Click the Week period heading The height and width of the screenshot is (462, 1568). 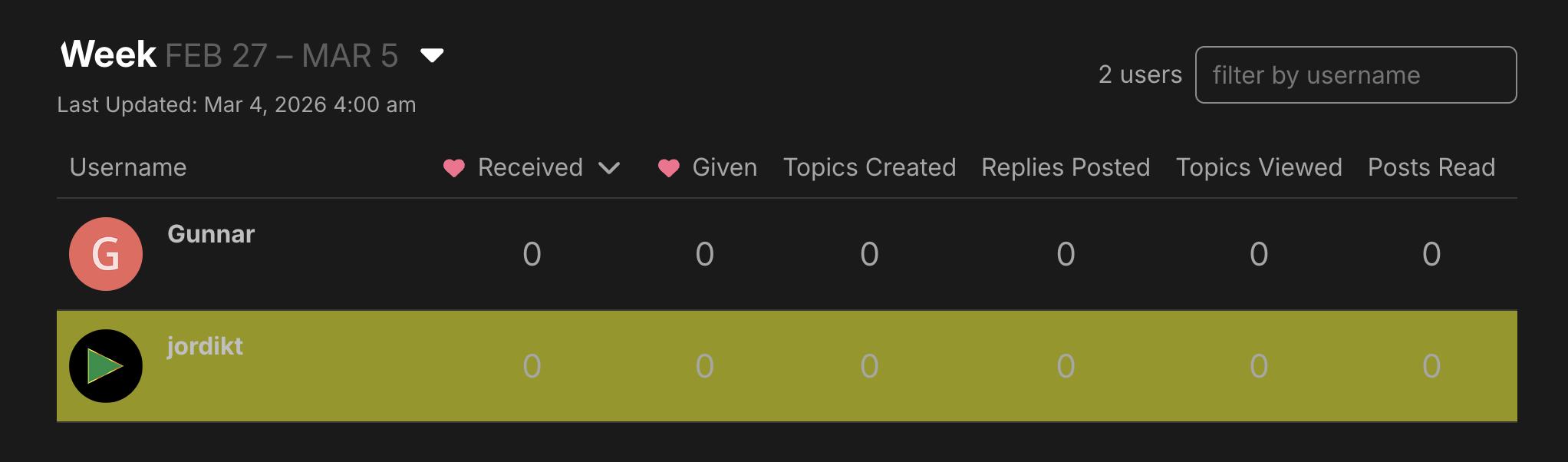click(109, 55)
